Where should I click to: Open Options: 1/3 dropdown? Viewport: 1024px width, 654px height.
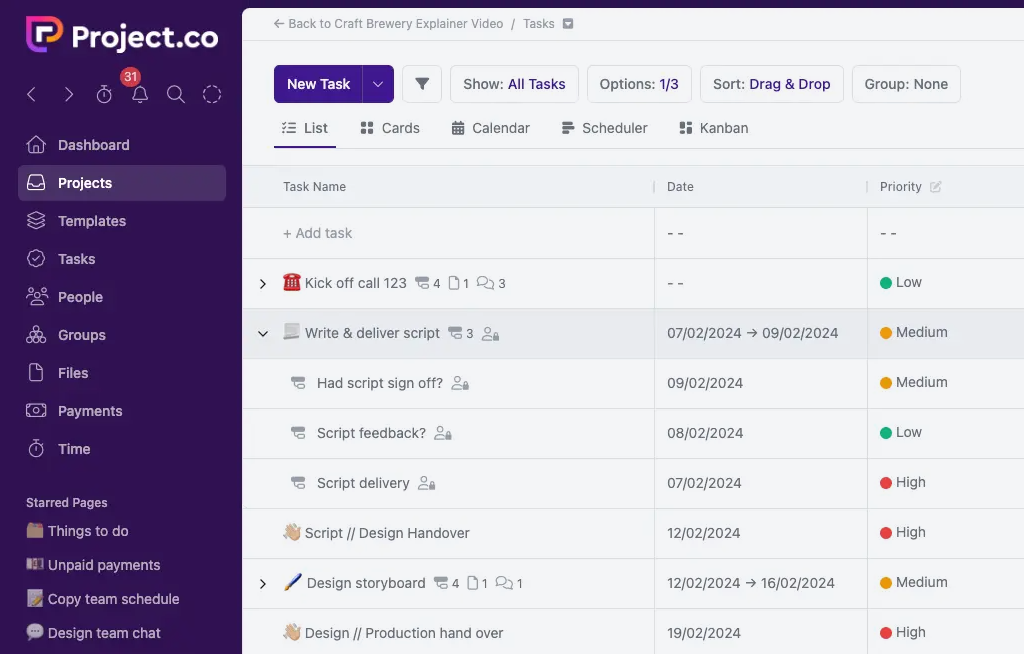click(x=639, y=84)
